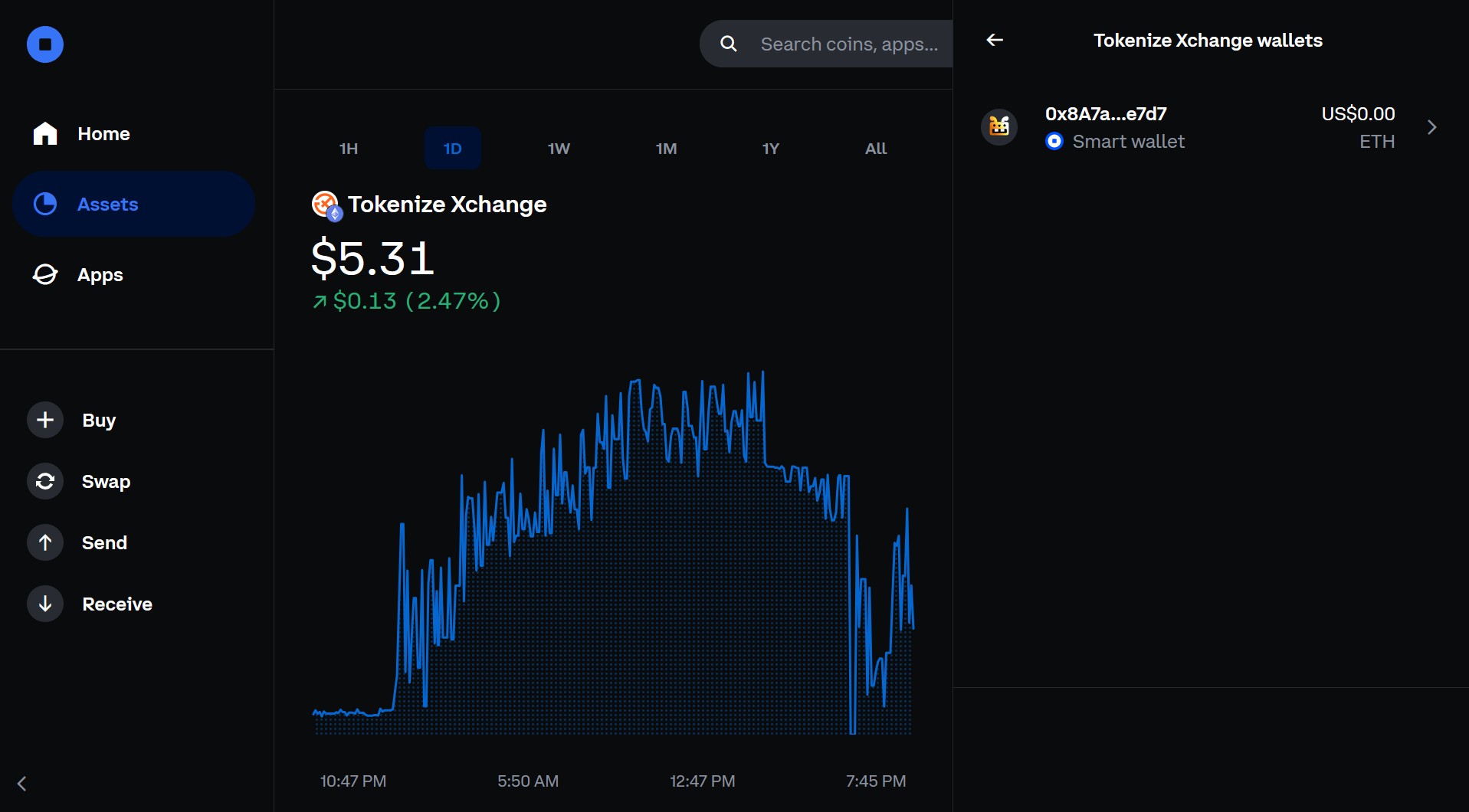
Task: Click the $5.31 price value
Action: coord(372,258)
